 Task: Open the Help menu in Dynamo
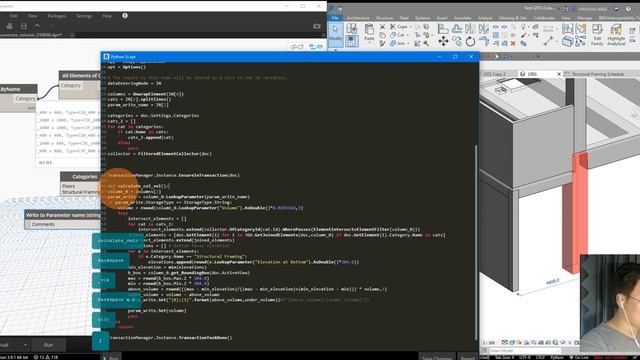tap(107, 16)
